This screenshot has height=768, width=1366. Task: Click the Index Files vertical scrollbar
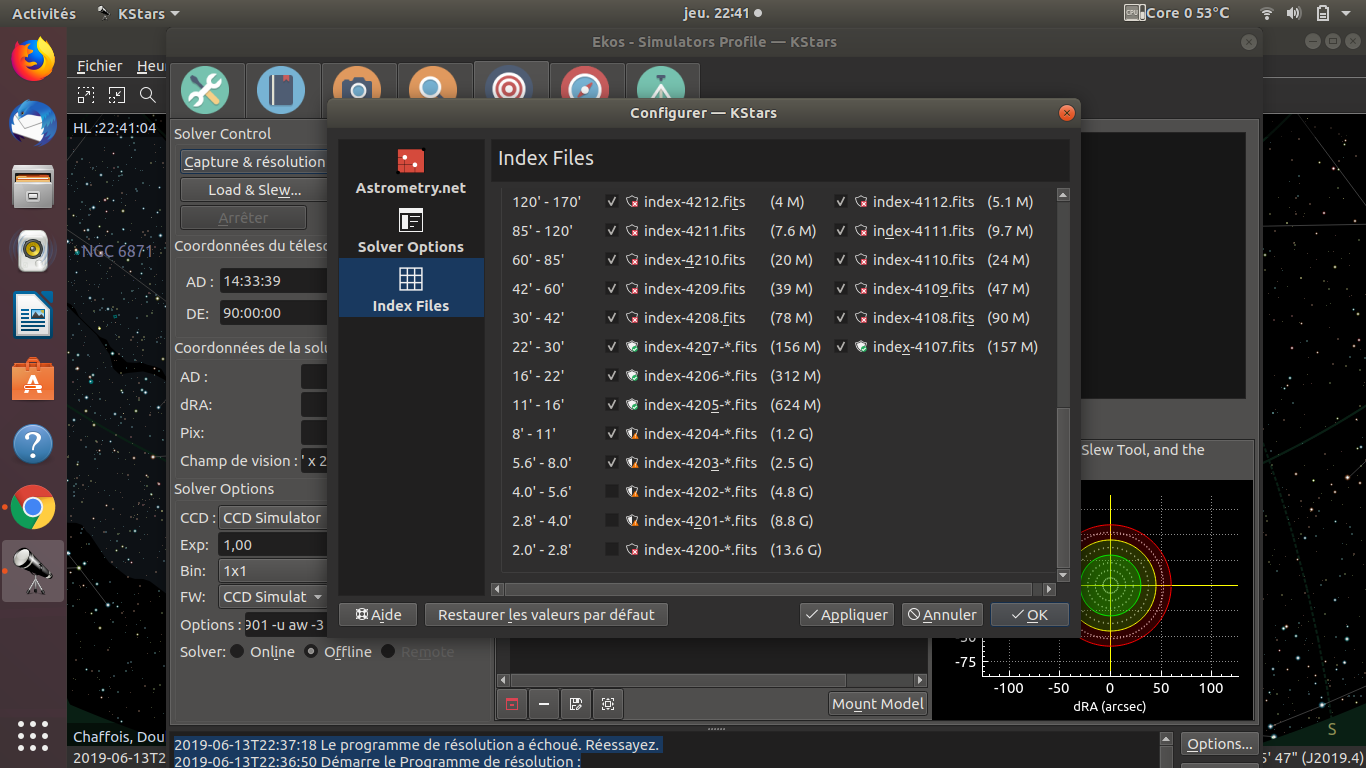tap(1063, 385)
